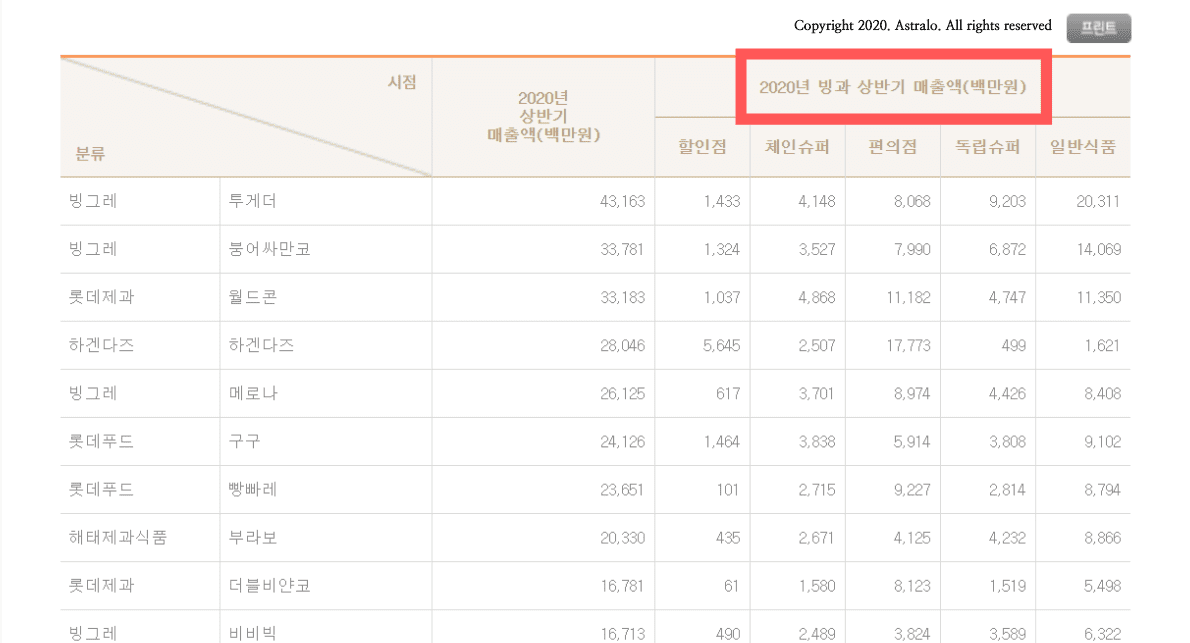Click 빙그레 in the 투게더 row

[93, 201]
